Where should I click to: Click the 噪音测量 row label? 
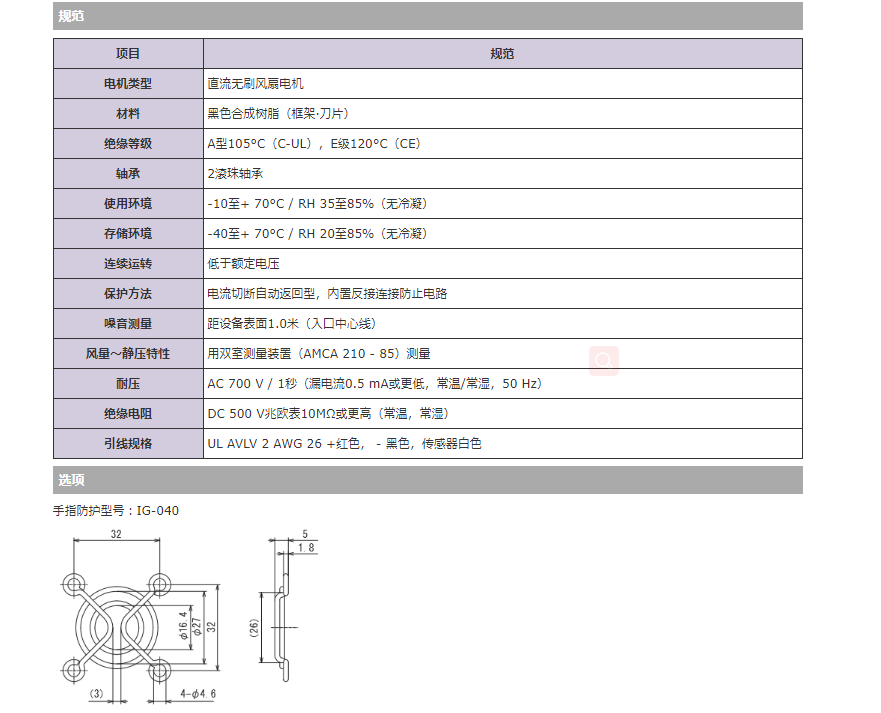point(128,324)
